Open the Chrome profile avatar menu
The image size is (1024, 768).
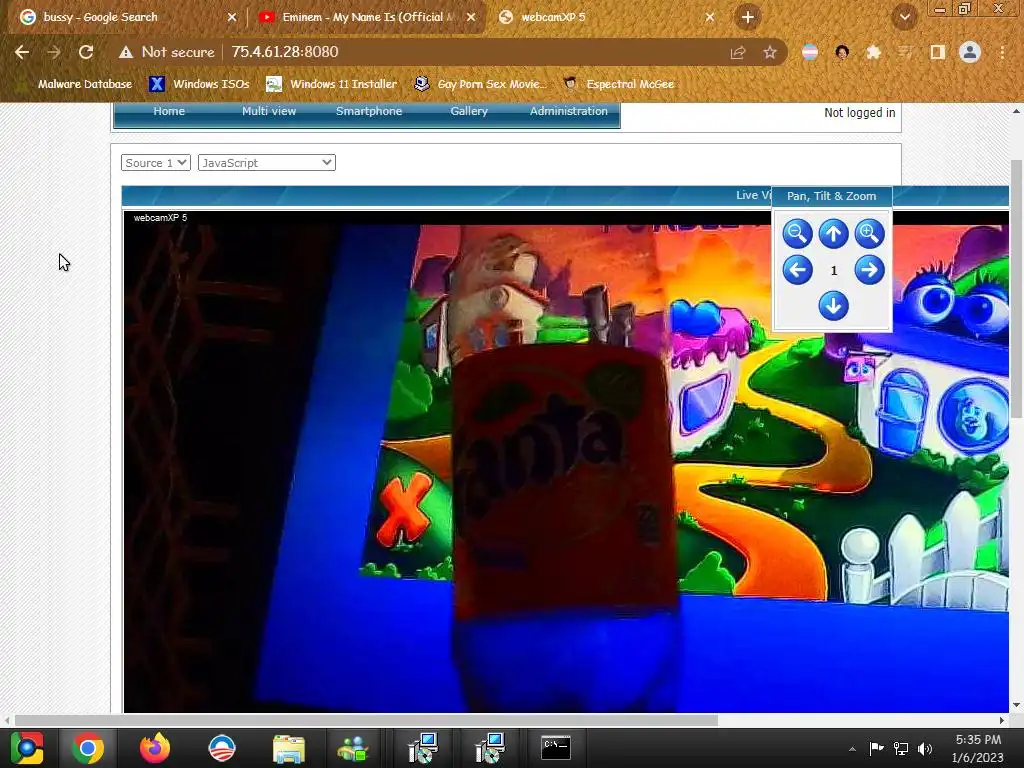point(970,52)
